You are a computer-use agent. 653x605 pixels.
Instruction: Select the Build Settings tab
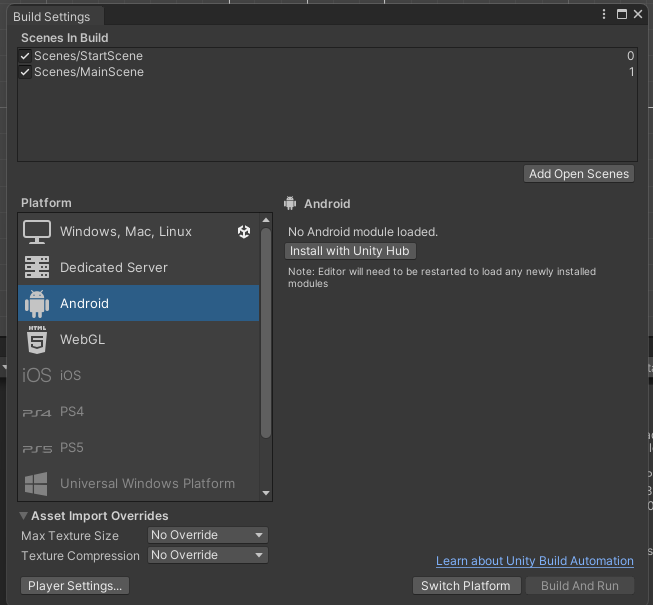pos(55,17)
